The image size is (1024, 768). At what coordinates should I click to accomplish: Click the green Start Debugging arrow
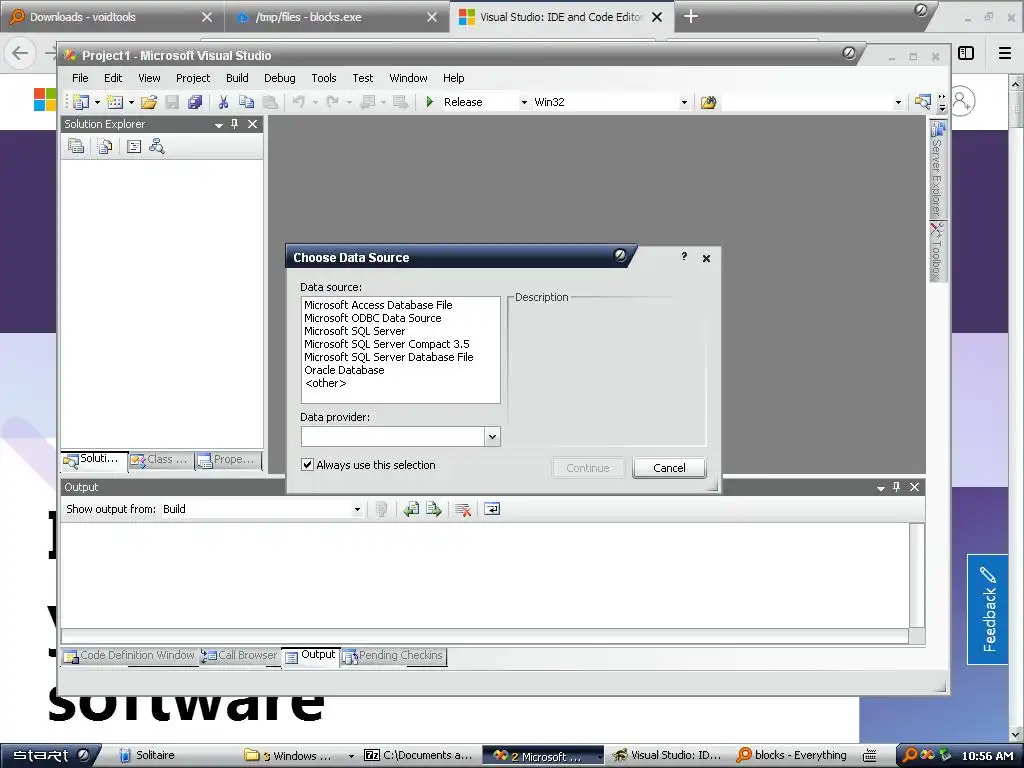(430, 102)
